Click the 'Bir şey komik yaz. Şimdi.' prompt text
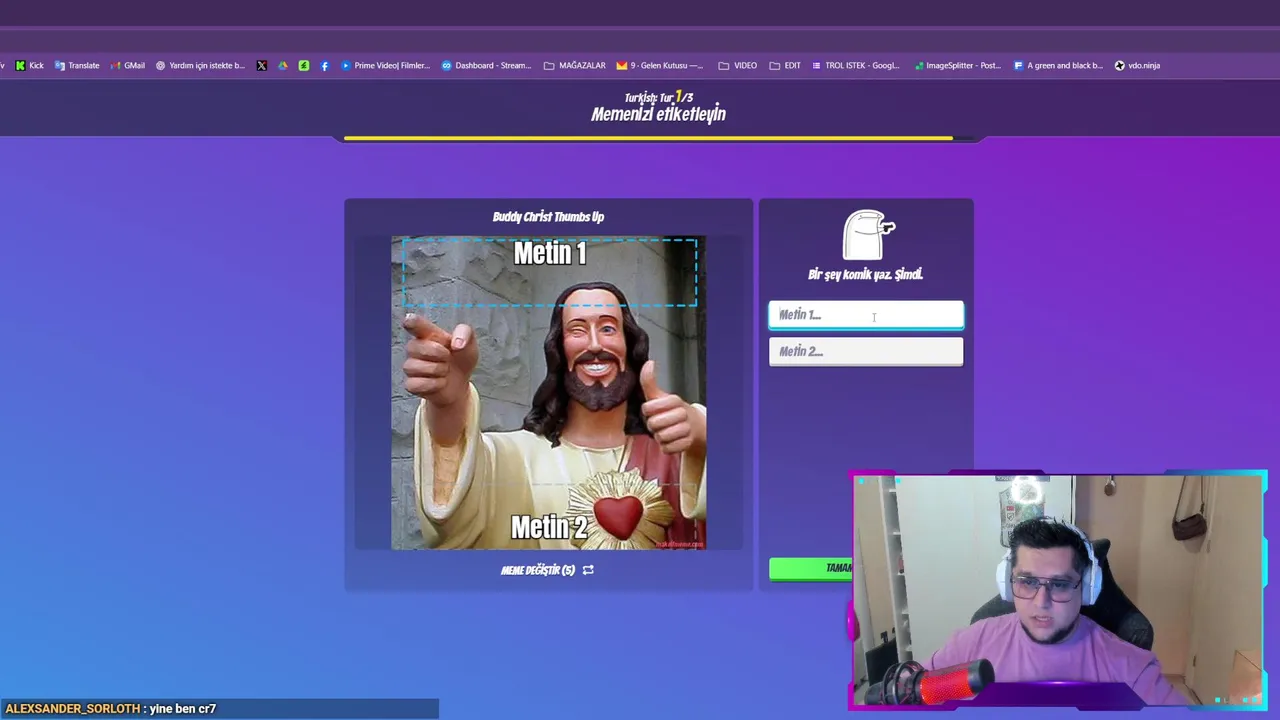The image size is (1280, 720). pyautogui.click(x=865, y=274)
